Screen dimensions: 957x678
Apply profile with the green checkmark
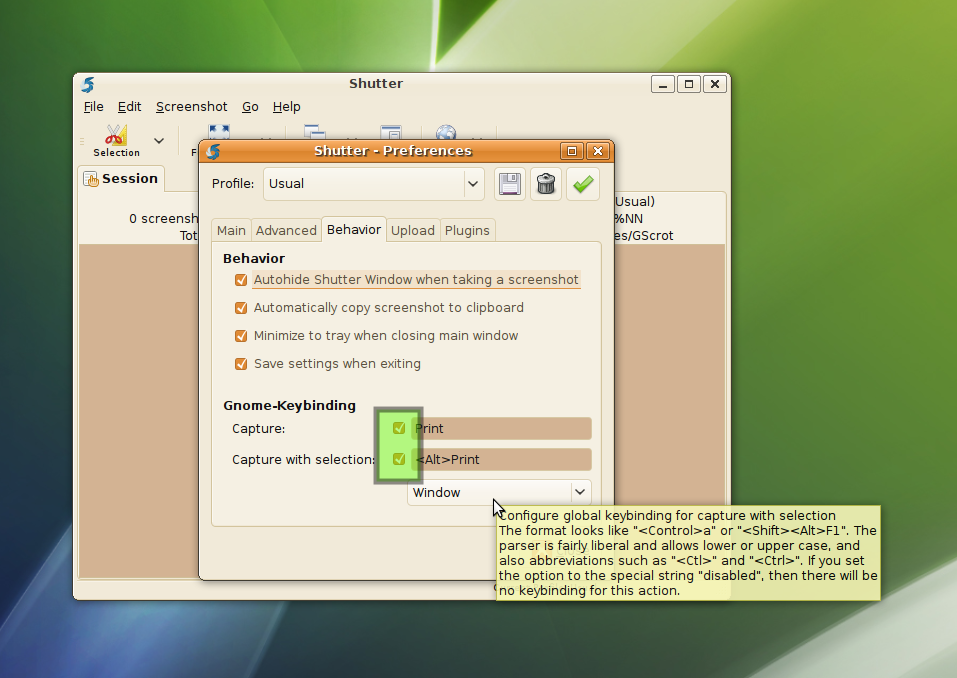pos(583,184)
